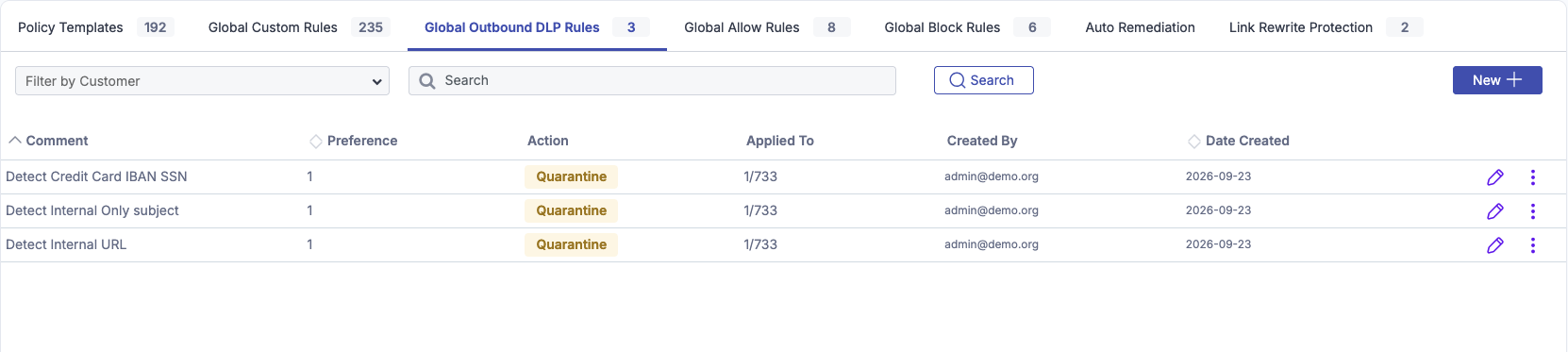Click 1/733 in Detect Internal Only subject row
Image resolution: width=1568 pixels, height=352 pixels.
coord(760,210)
